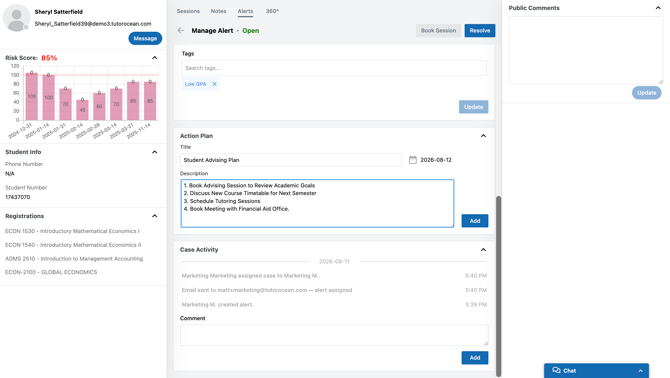Click the 'Email sent' activity entry
The width and height of the screenshot is (670, 378).
point(267,290)
